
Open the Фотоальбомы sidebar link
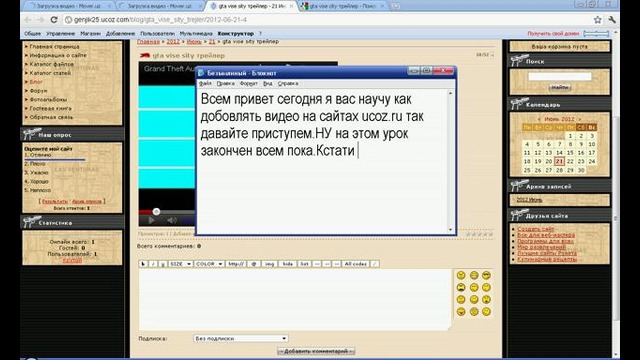click(x=48, y=100)
